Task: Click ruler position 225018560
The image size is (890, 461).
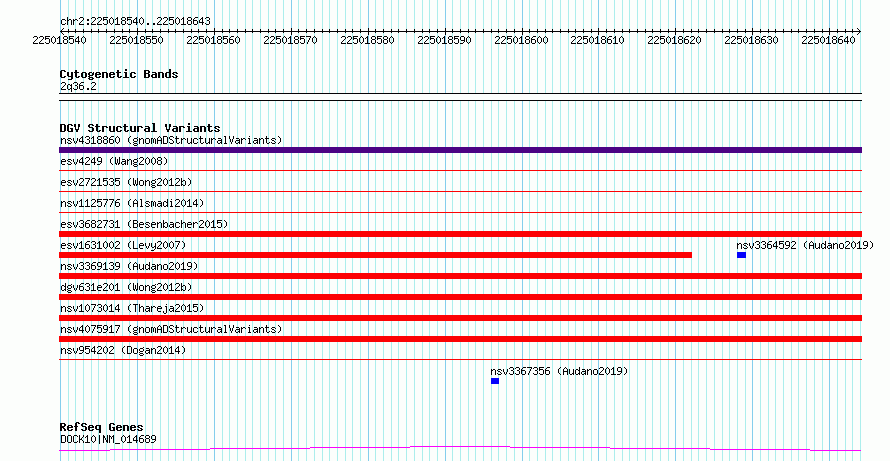Action: pyautogui.click(x=214, y=40)
